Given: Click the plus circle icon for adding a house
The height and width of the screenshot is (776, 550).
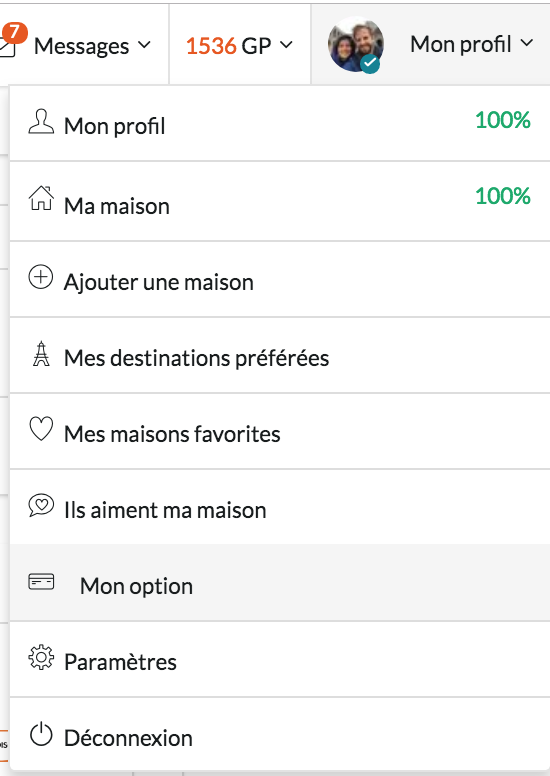Looking at the screenshot, I should tap(41, 277).
